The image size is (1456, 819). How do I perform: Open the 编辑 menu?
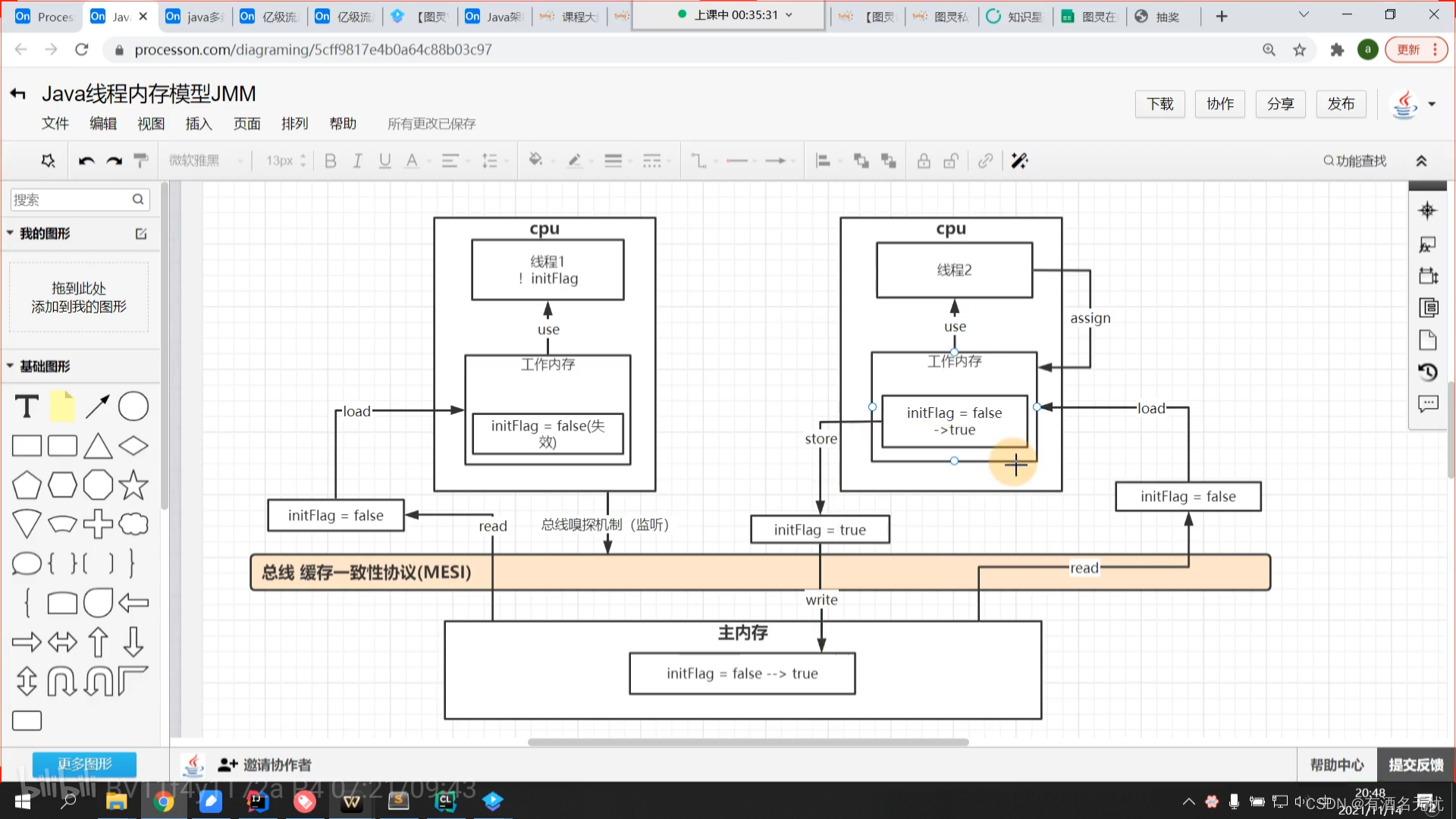click(x=103, y=124)
